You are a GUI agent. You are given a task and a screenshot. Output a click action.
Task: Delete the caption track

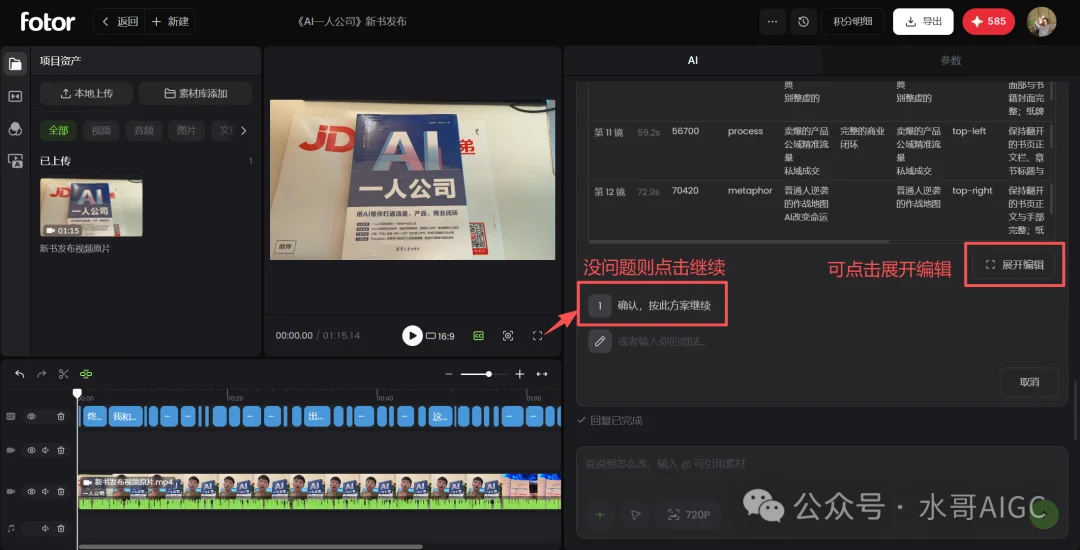61,416
